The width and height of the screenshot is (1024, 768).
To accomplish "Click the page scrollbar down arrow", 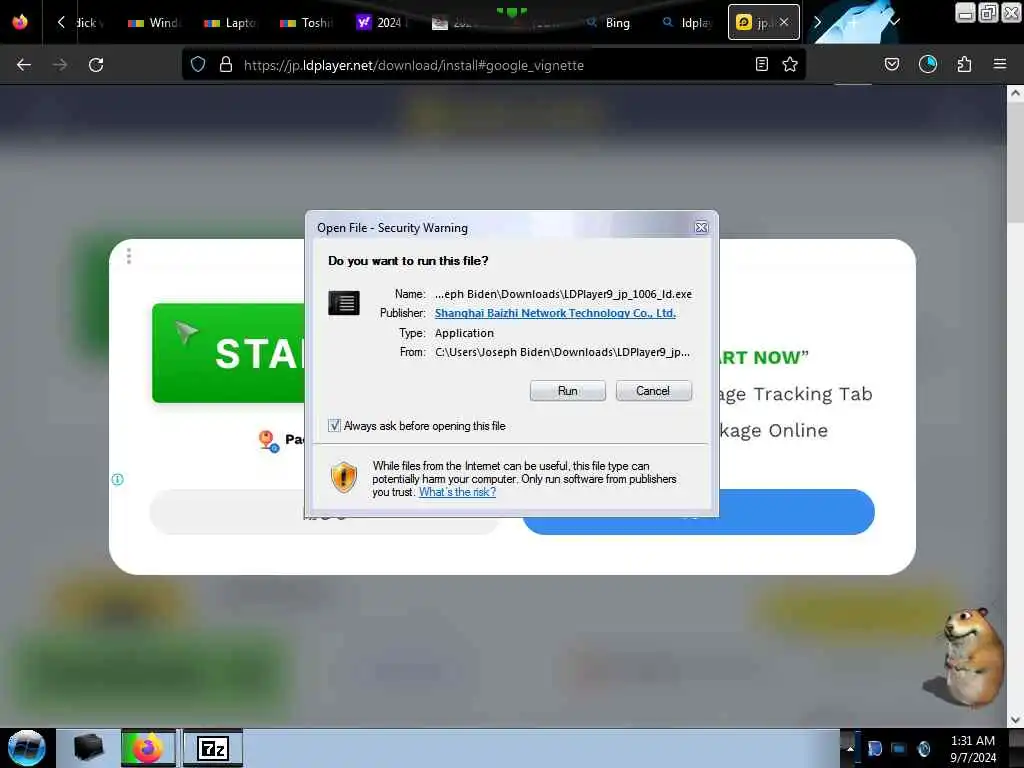I will pyautogui.click(x=1015, y=720).
